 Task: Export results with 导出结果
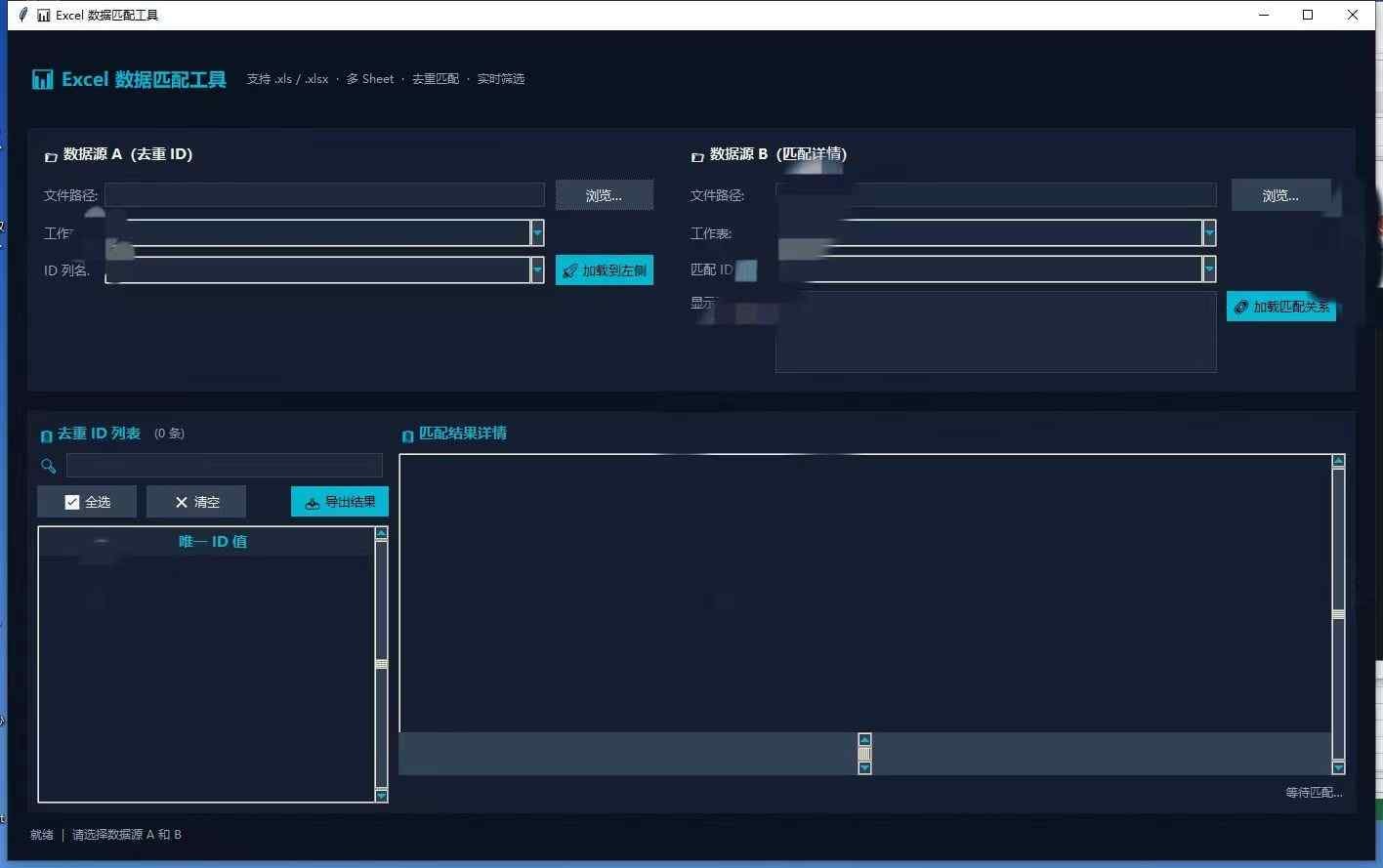click(340, 502)
